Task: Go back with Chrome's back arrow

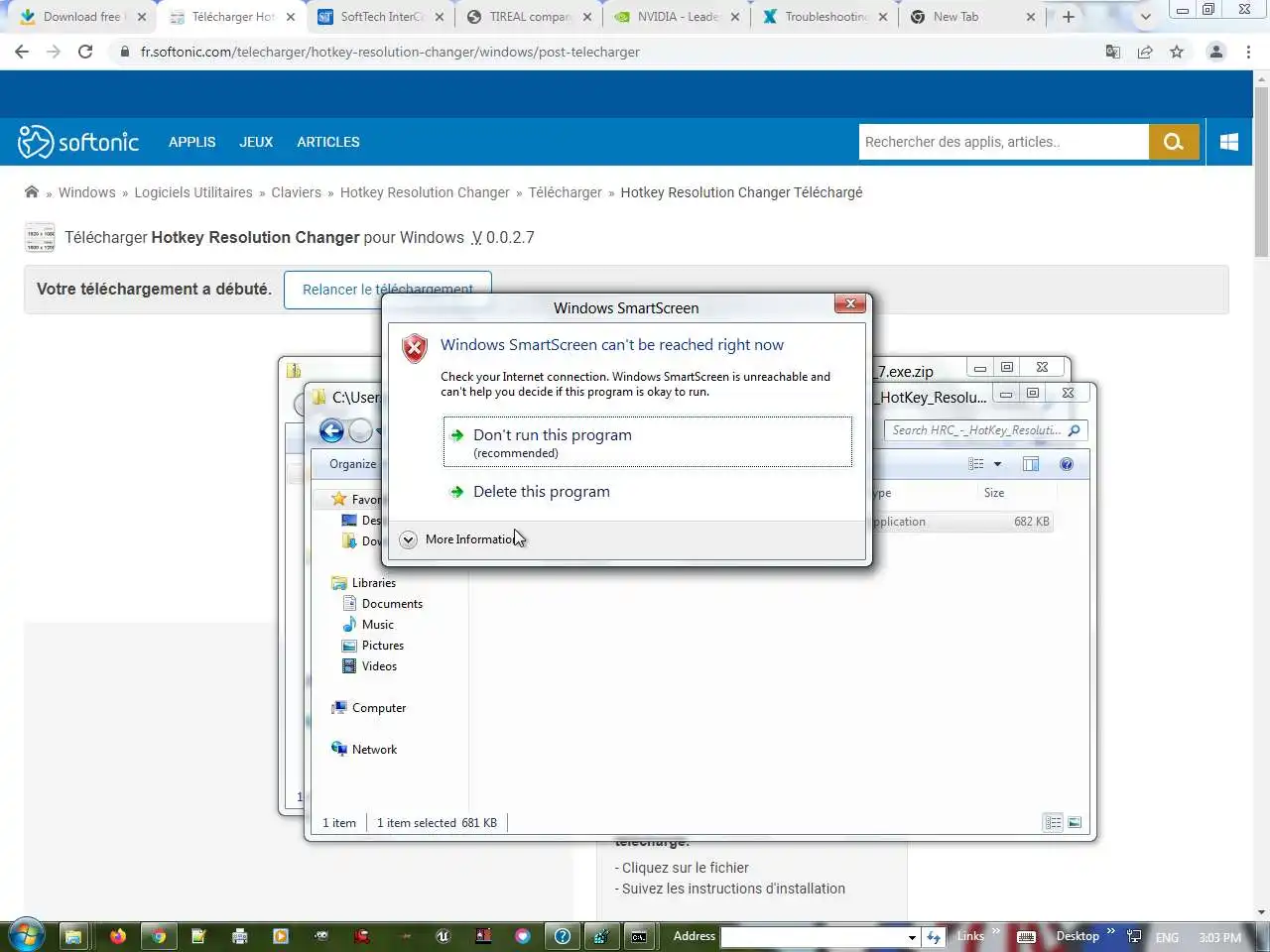Action: click(x=22, y=52)
